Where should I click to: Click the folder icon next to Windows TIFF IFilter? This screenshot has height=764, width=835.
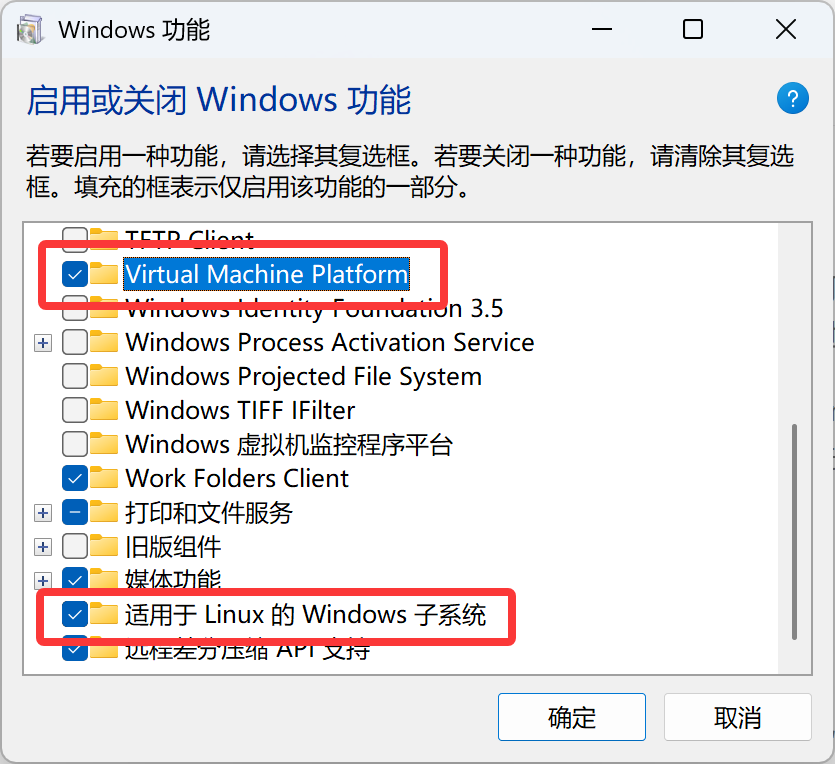(102, 410)
